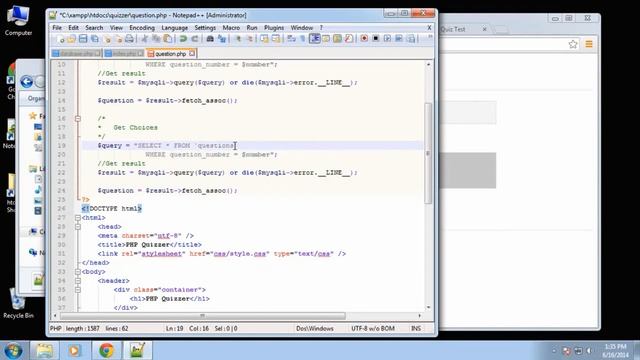Open the Encoding menu
The image size is (640, 360).
click(x=142, y=28)
